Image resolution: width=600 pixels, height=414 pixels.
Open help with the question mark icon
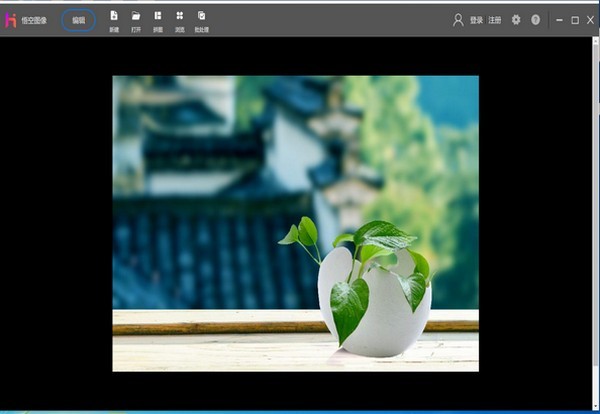click(x=535, y=20)
